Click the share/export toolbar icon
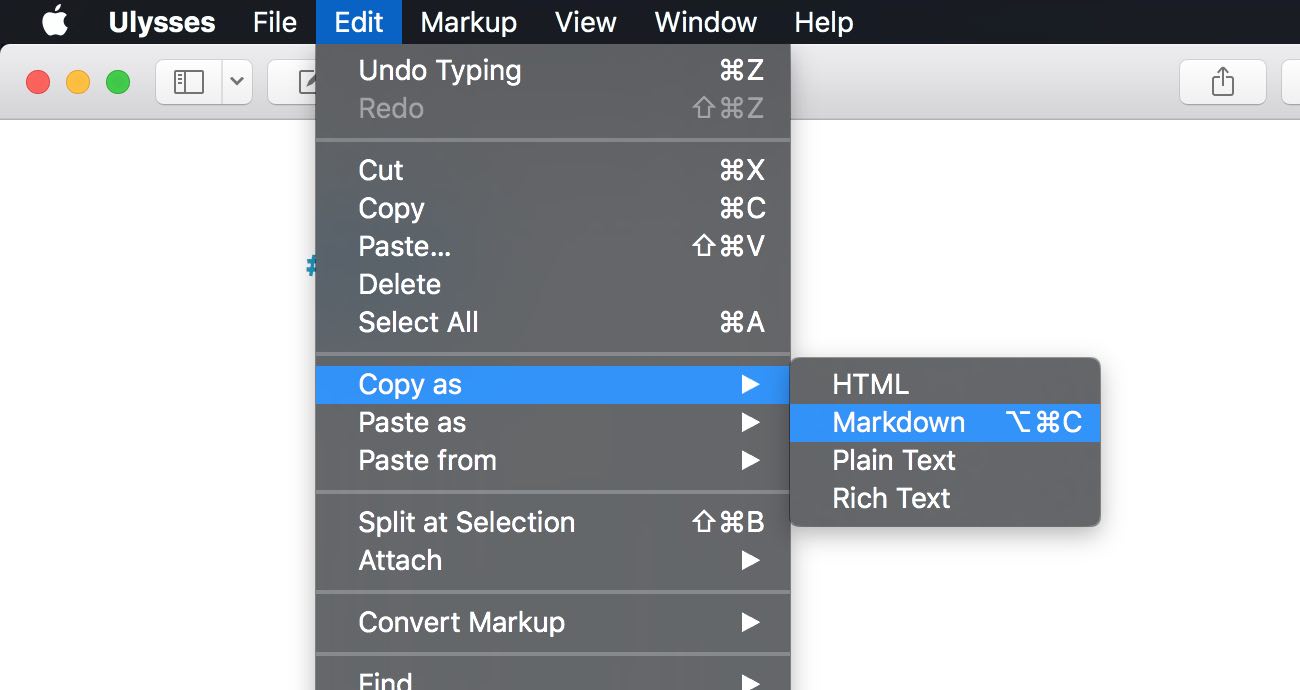The image size is (1300, 690). coord(1223,82)
